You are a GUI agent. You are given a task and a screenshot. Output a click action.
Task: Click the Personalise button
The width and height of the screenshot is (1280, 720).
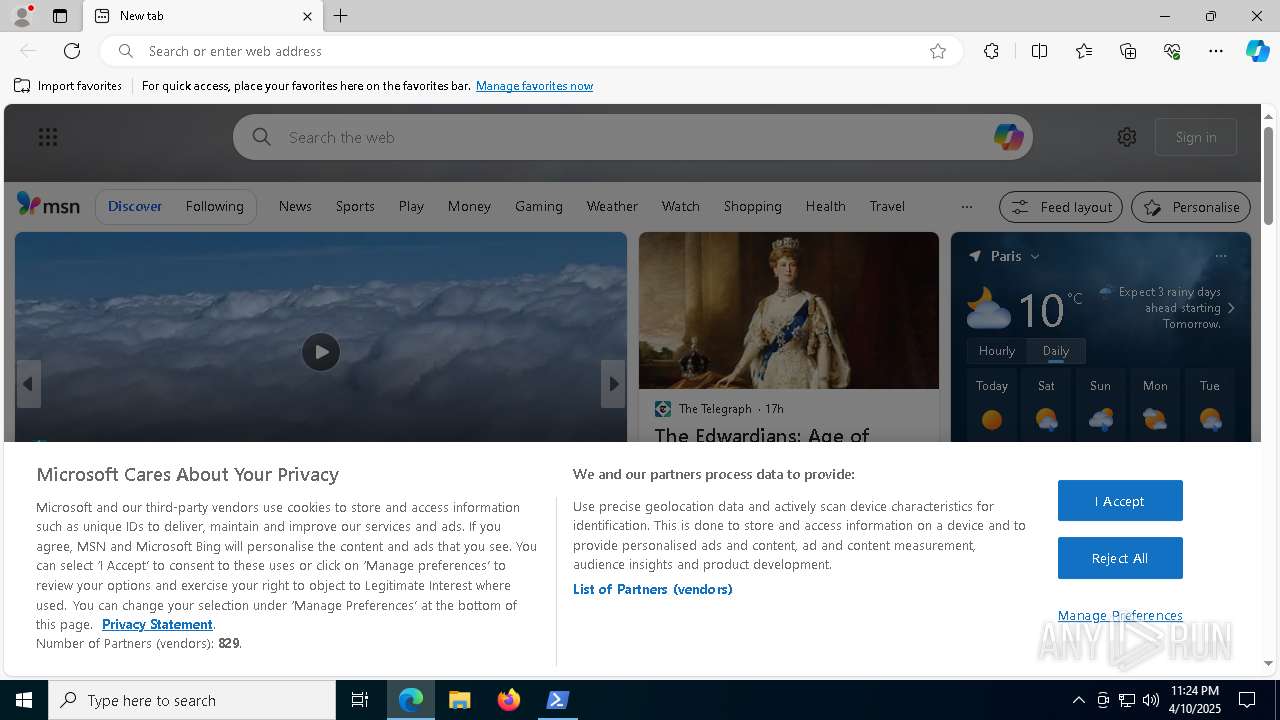(x=1191, y=207)
